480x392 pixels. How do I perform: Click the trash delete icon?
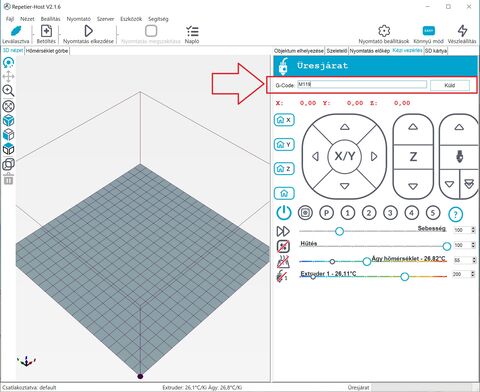click(8, 179)
